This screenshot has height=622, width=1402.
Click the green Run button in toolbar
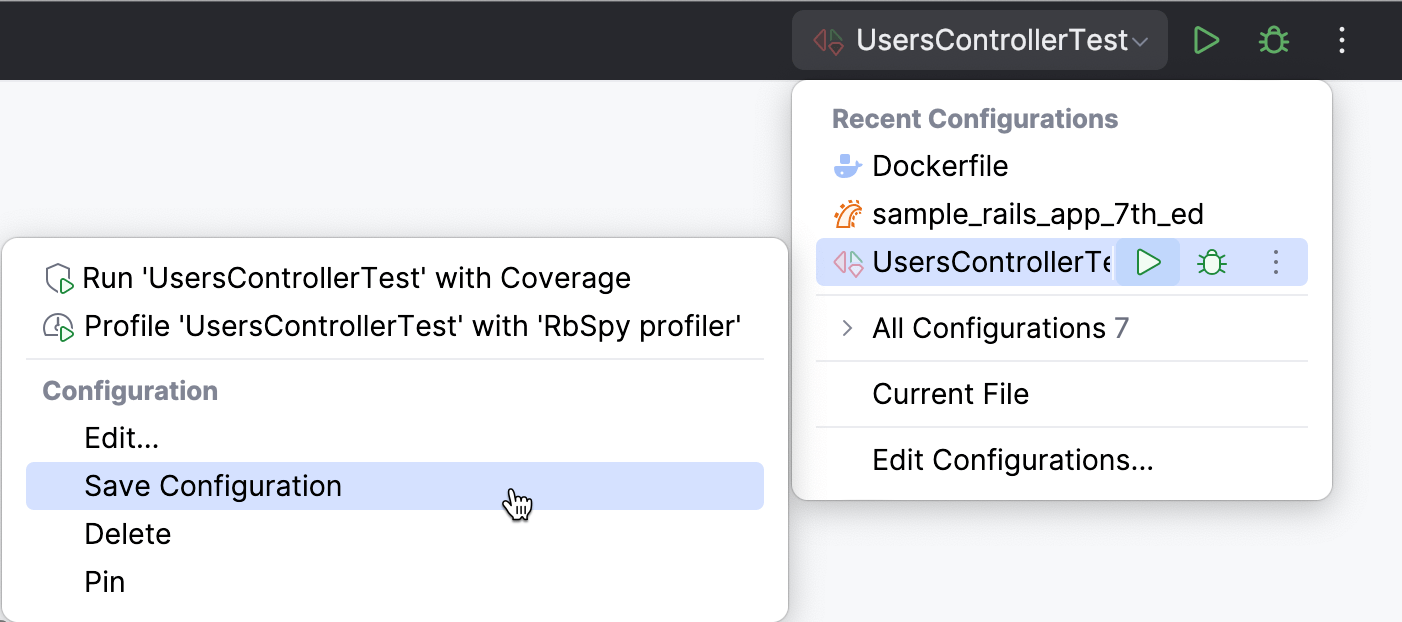[x=1206, y=40]
